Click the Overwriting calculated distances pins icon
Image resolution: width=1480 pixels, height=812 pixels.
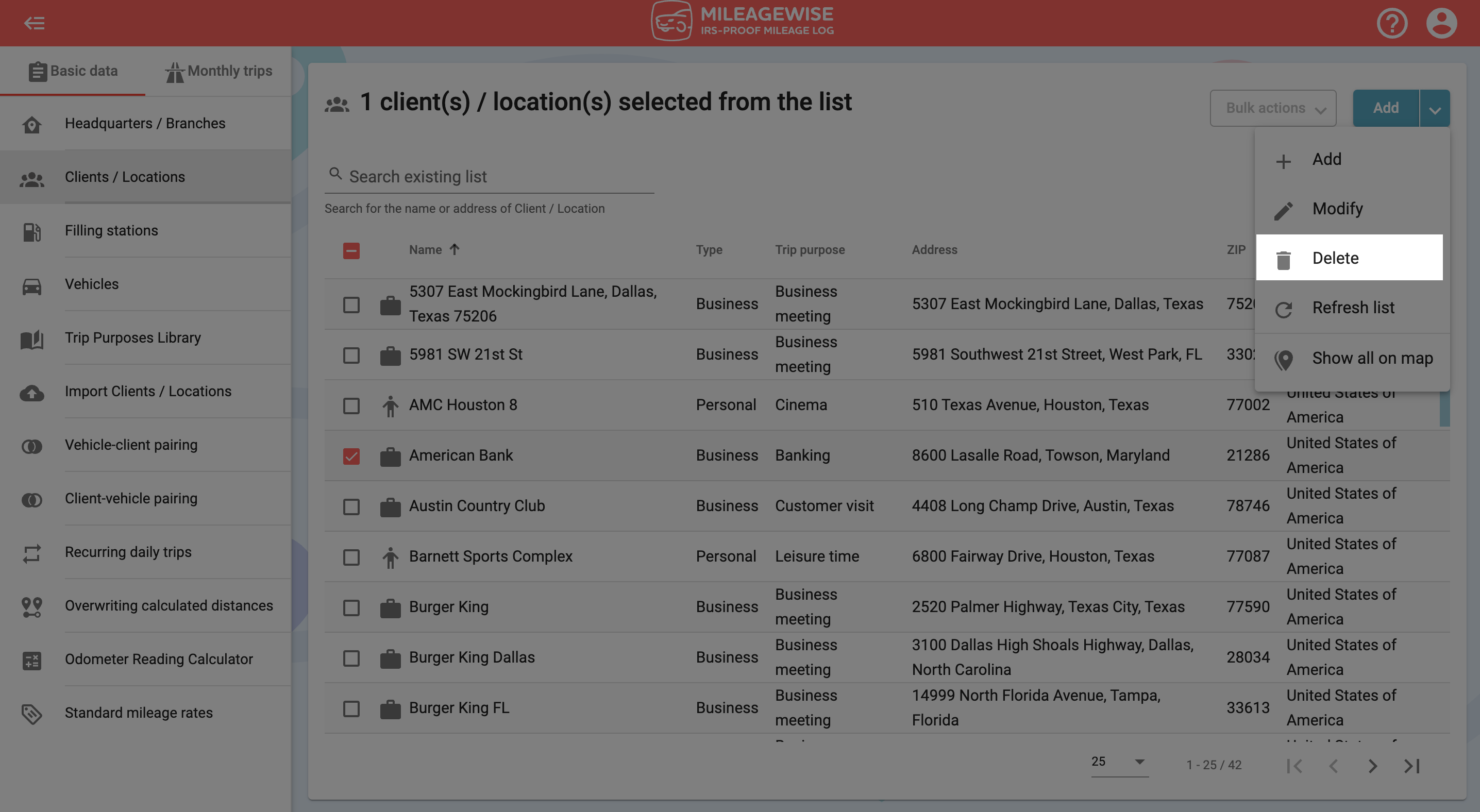coord(31,606)
